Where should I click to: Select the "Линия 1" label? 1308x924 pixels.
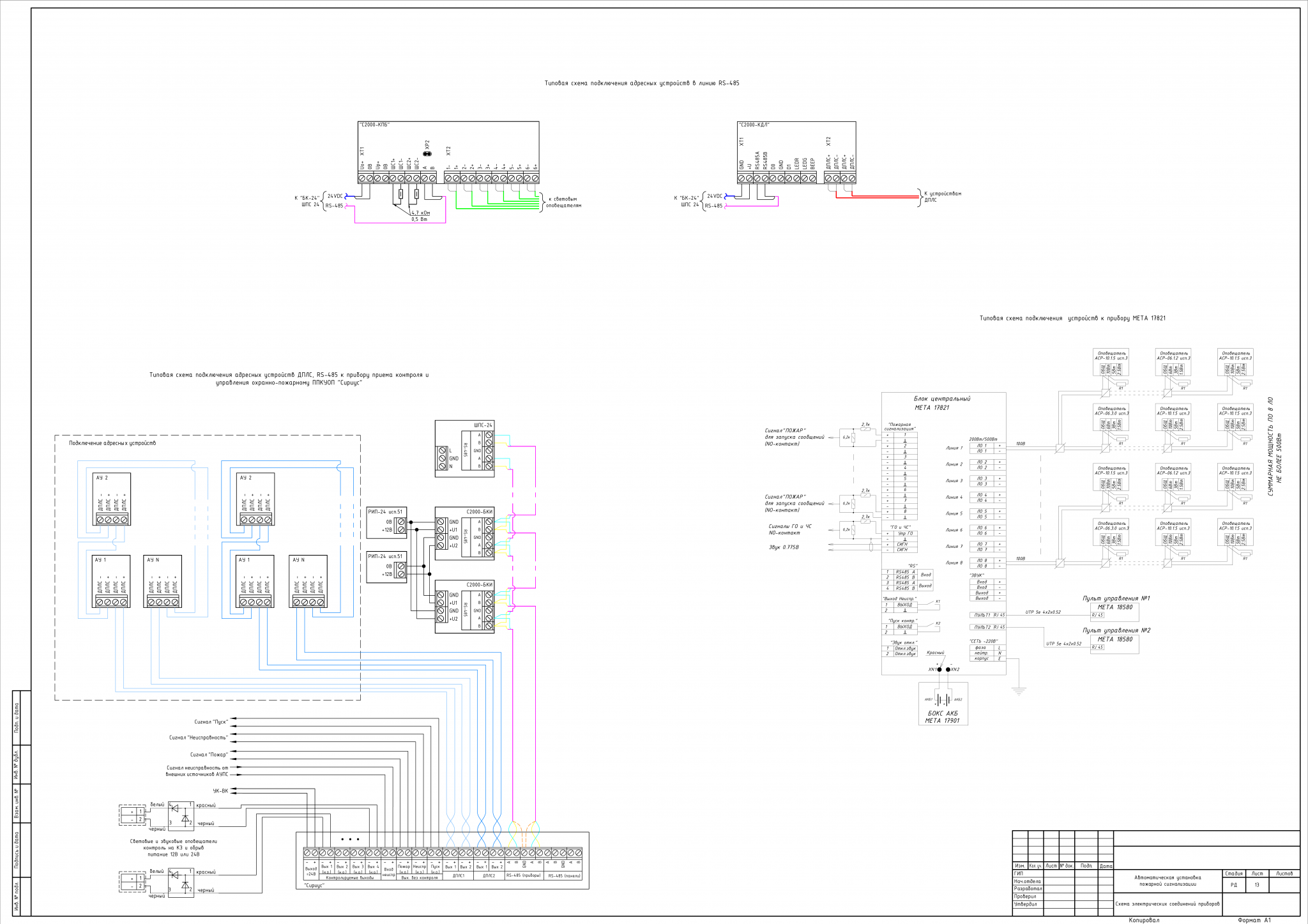954,448
